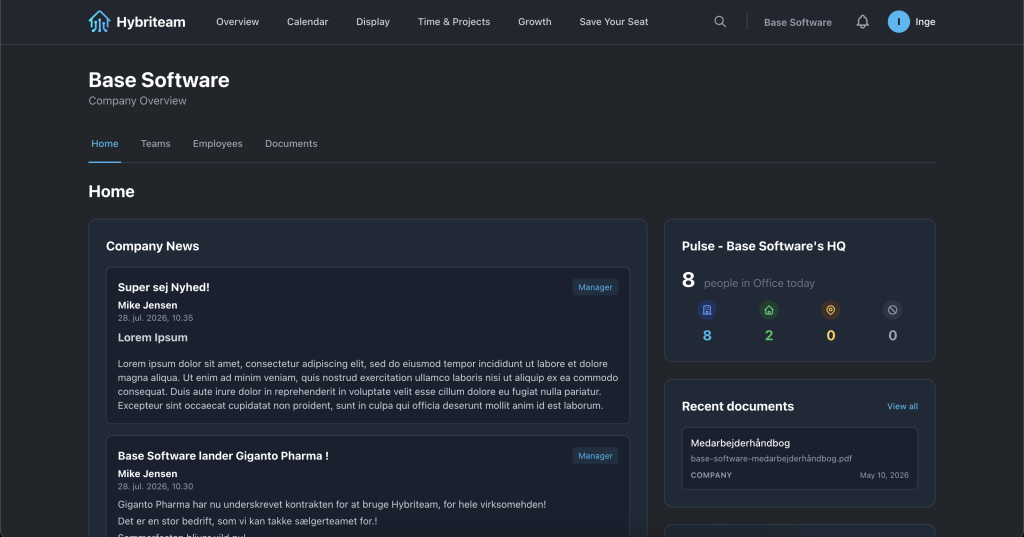Viewport: 1024px width, 537px height.
Task: Click the green home count 2
Action: [x=769, y=336]
